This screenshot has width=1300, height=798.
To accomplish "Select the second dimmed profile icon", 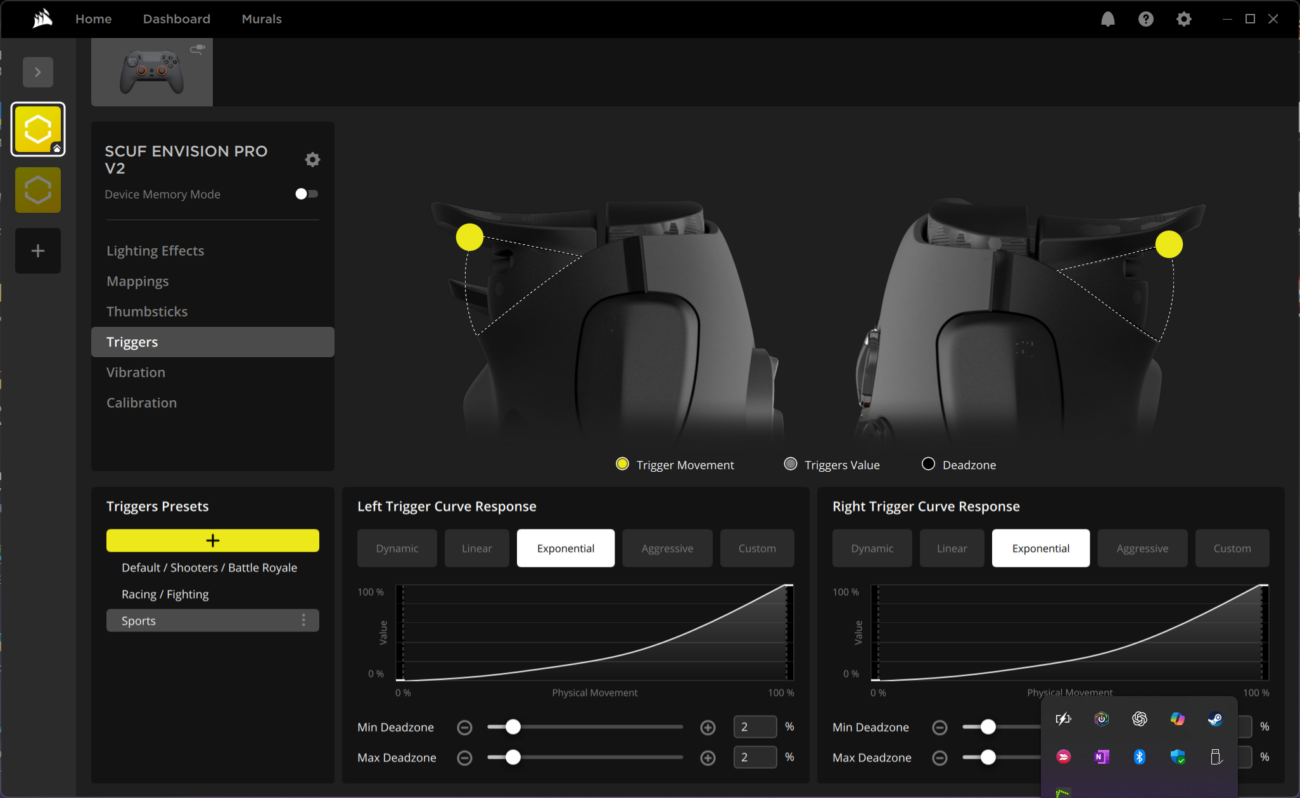I will coord(38,190).
